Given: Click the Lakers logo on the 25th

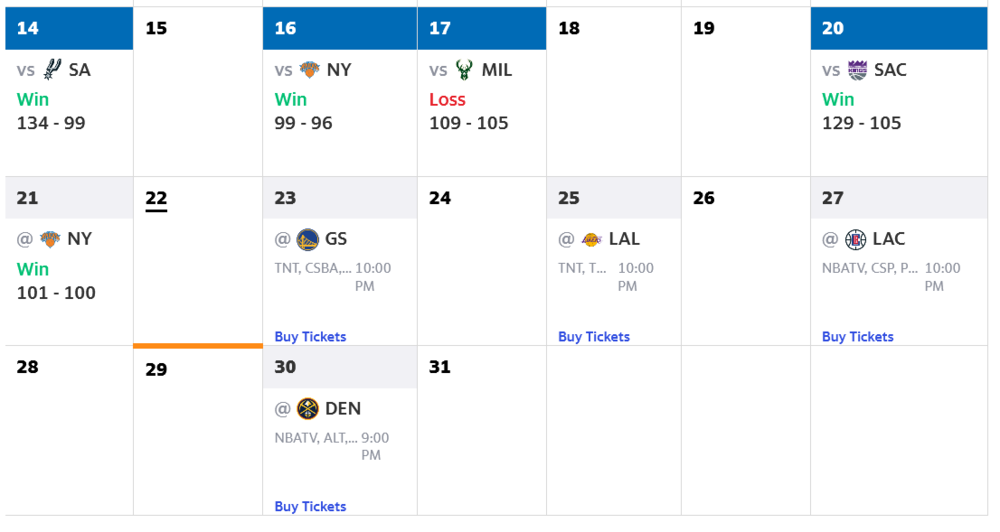Looking at the screenshot, I should [x=592, y=239].
